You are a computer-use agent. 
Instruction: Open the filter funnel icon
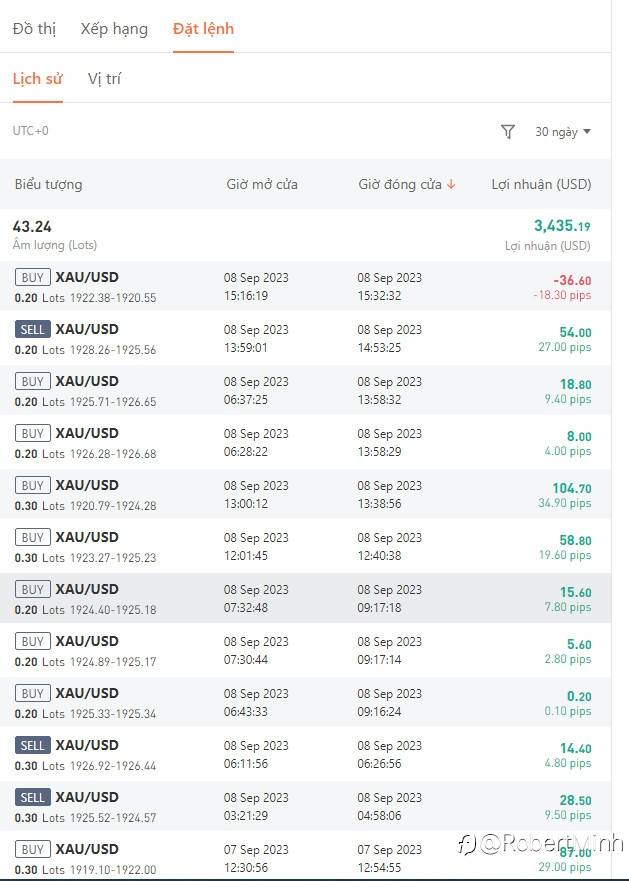(508, 132)
